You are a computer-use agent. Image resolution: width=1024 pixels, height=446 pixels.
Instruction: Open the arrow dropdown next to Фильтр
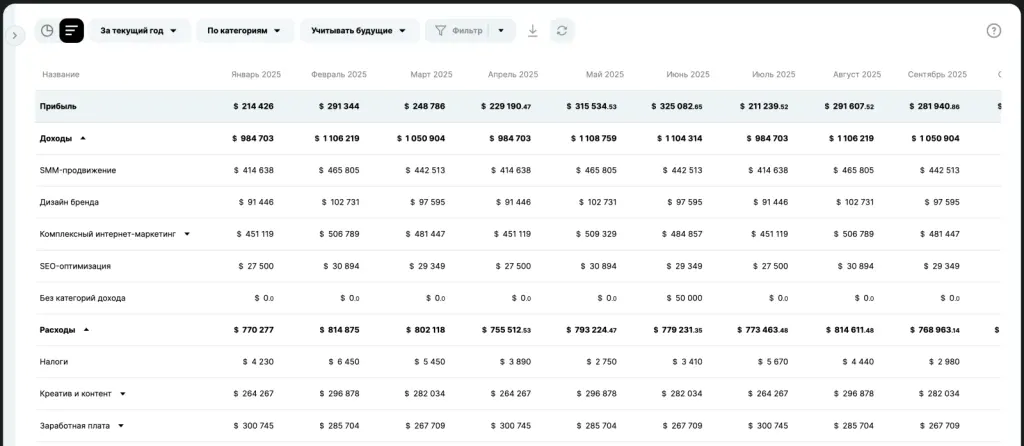click(x=501, y=31)
